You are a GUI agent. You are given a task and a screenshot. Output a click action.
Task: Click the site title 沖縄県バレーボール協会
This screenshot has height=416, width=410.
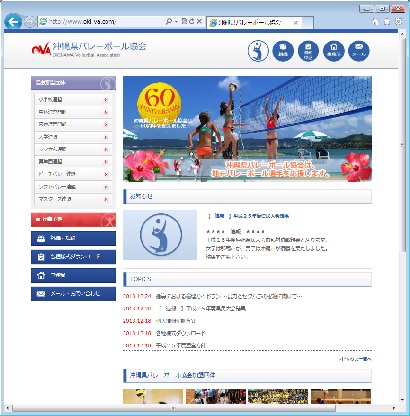[x=99, y=46]
